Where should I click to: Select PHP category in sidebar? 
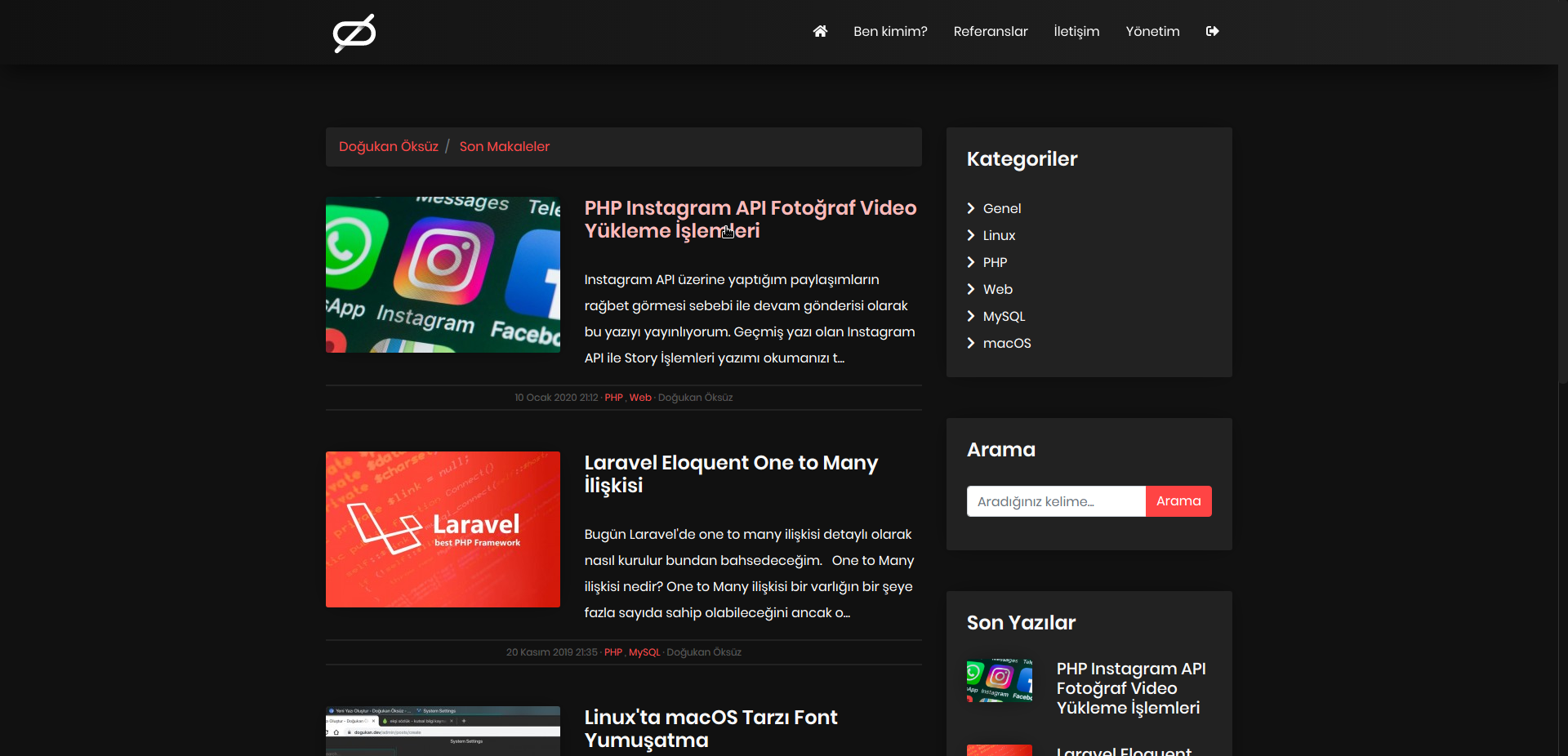pyautogui.click(x=995, y=262)
